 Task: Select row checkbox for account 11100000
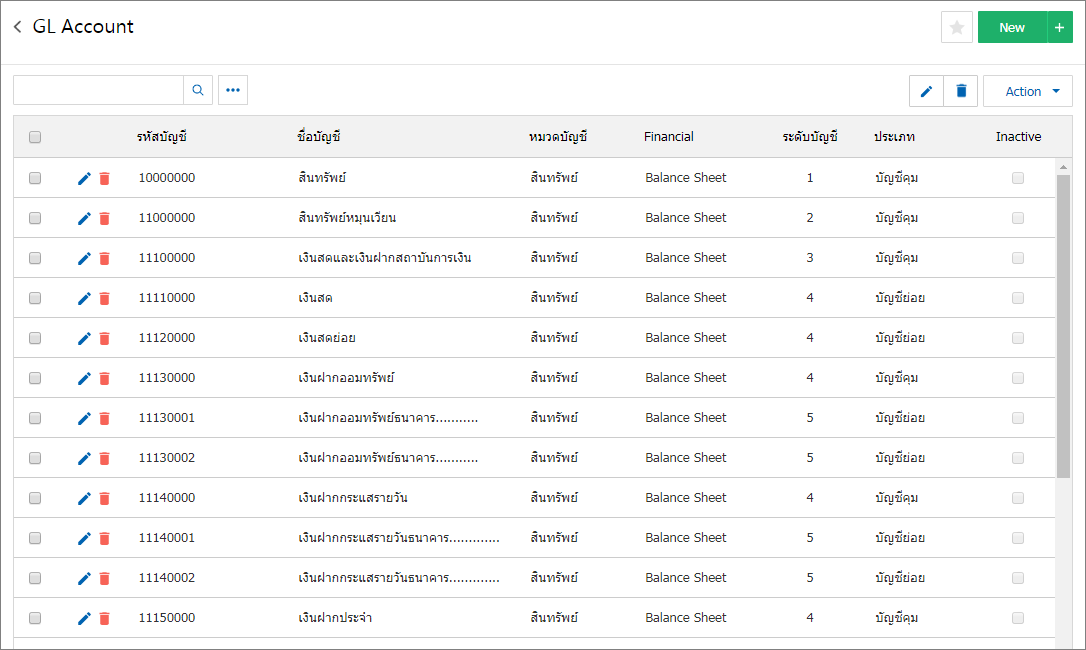click(35, 258)
